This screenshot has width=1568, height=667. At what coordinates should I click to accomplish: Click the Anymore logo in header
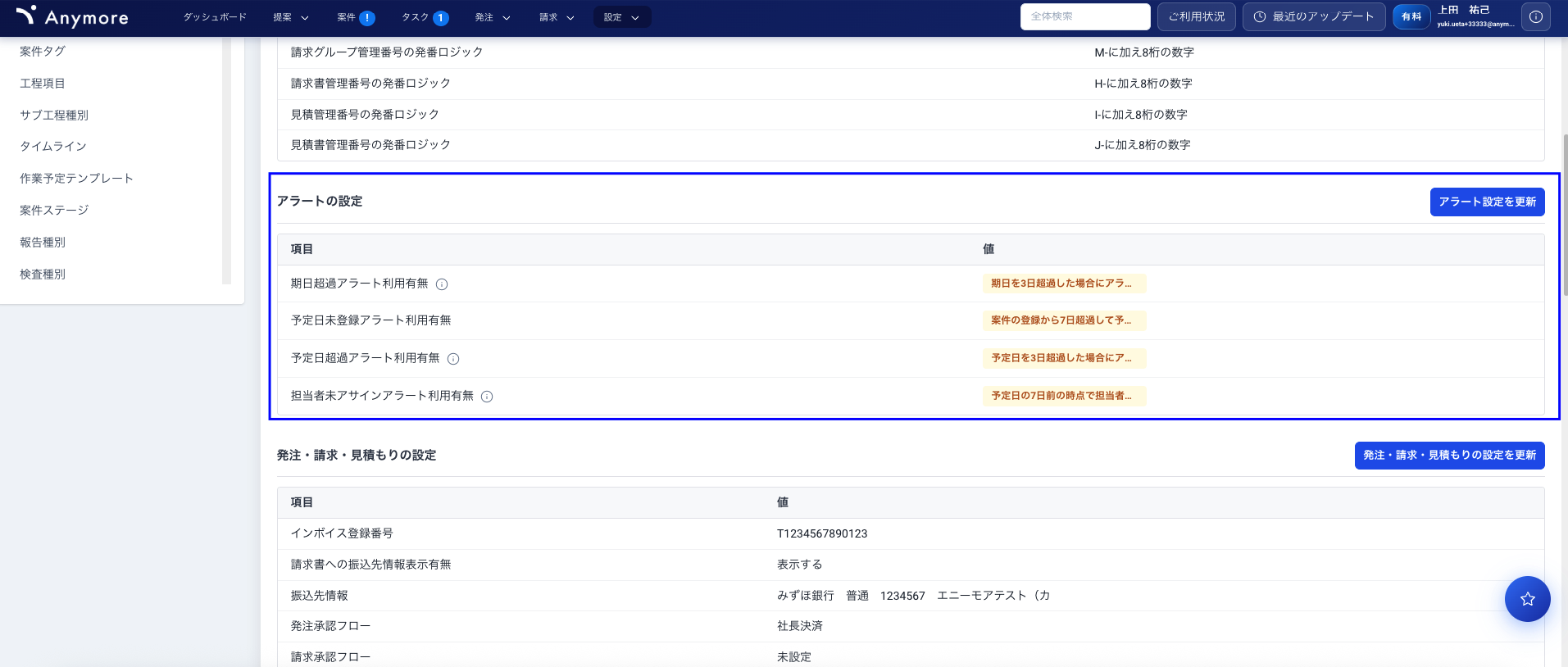tap(72, 17)
